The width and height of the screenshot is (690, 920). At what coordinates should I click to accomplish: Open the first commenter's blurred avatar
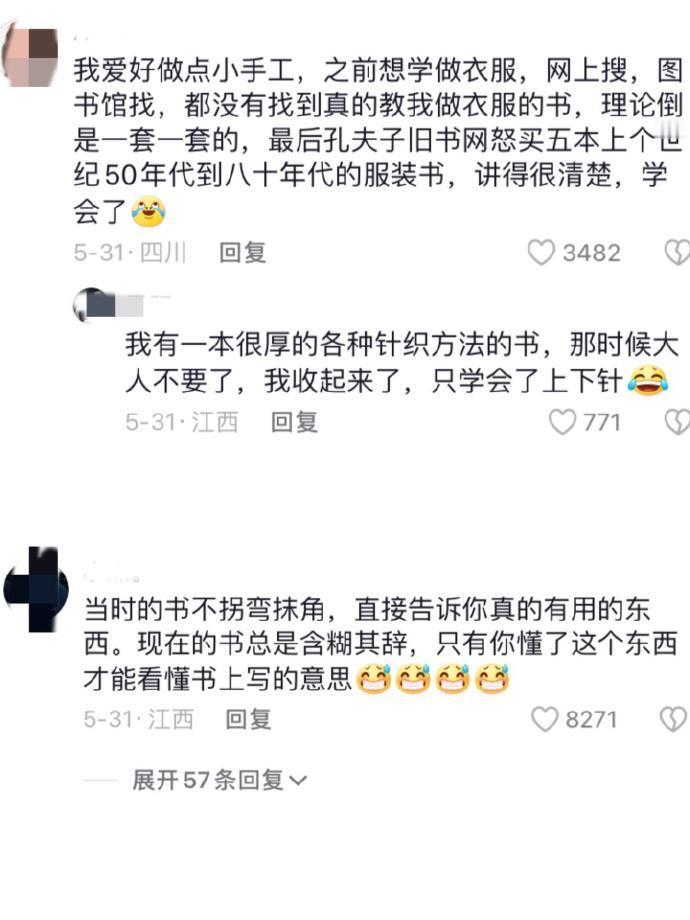[x=29, y=57]
